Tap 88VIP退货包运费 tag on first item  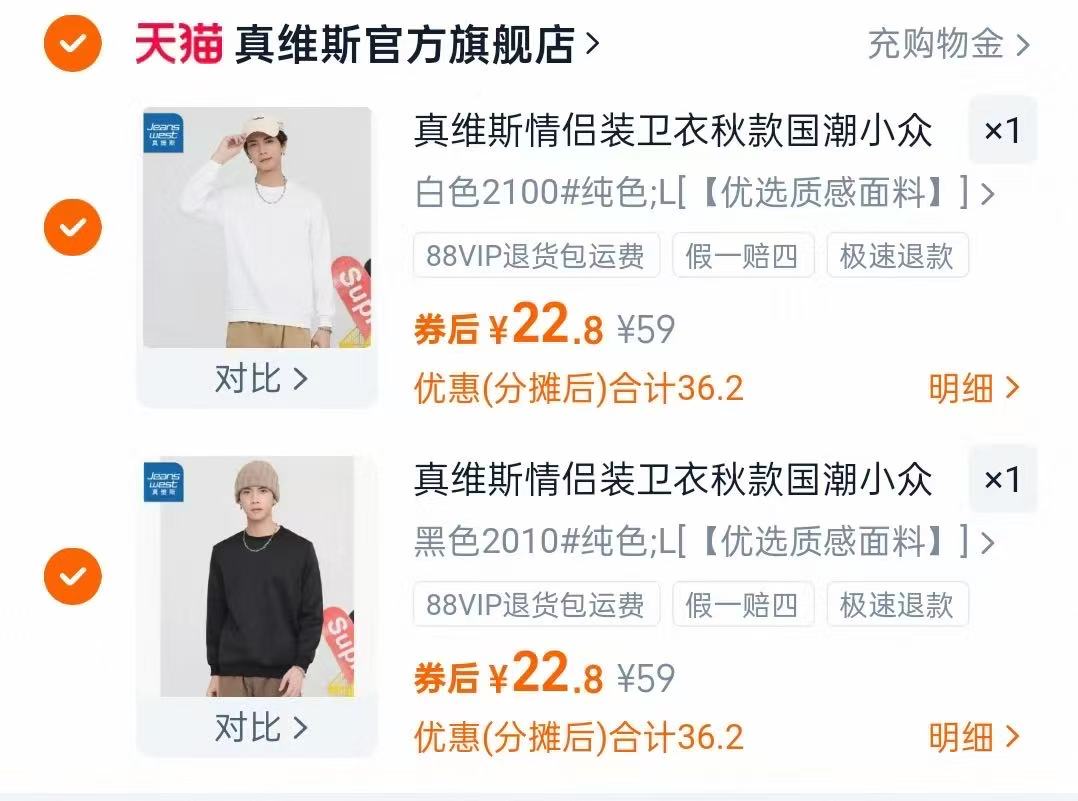coord(536,256)
